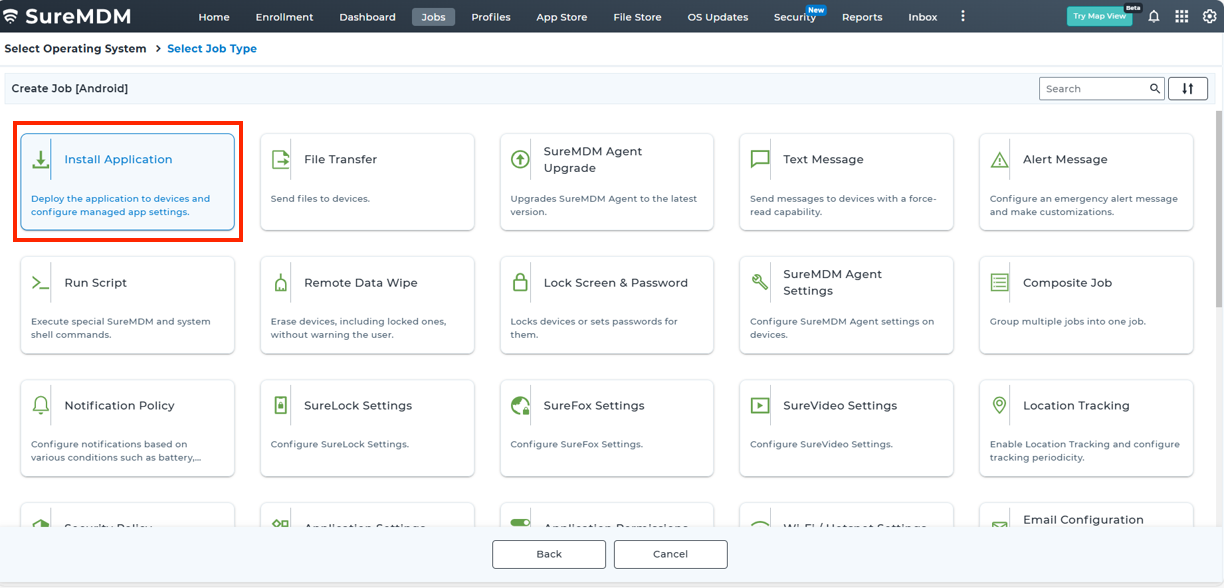The width and height of the screenshot is (1224, 588).
Task: Choose the Text Message speech bubble icon
Action: (x=760, y=160)
